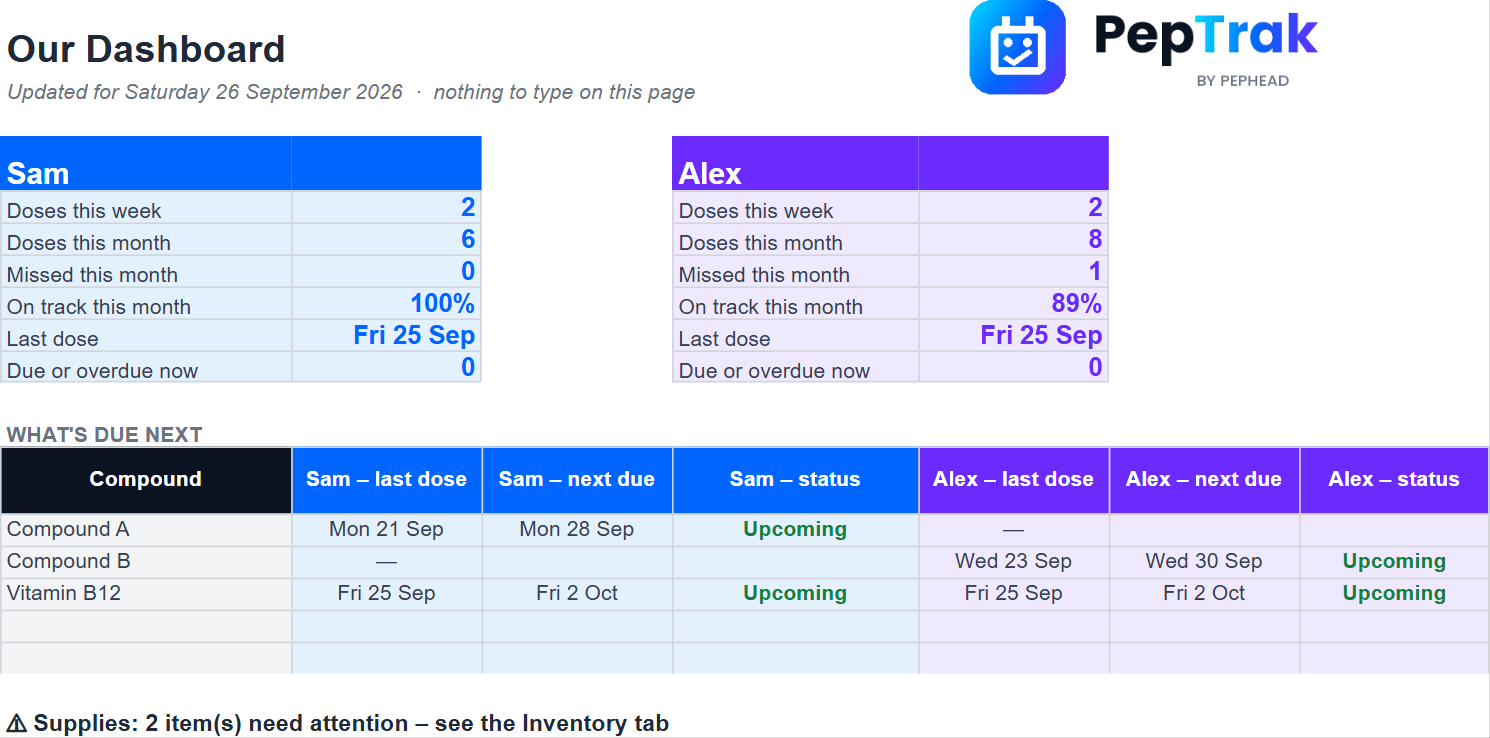Viewport: 1490px width, 738px height.
Task: Click Alex's "Doses this month" value 8
Action: (1095, 240)
